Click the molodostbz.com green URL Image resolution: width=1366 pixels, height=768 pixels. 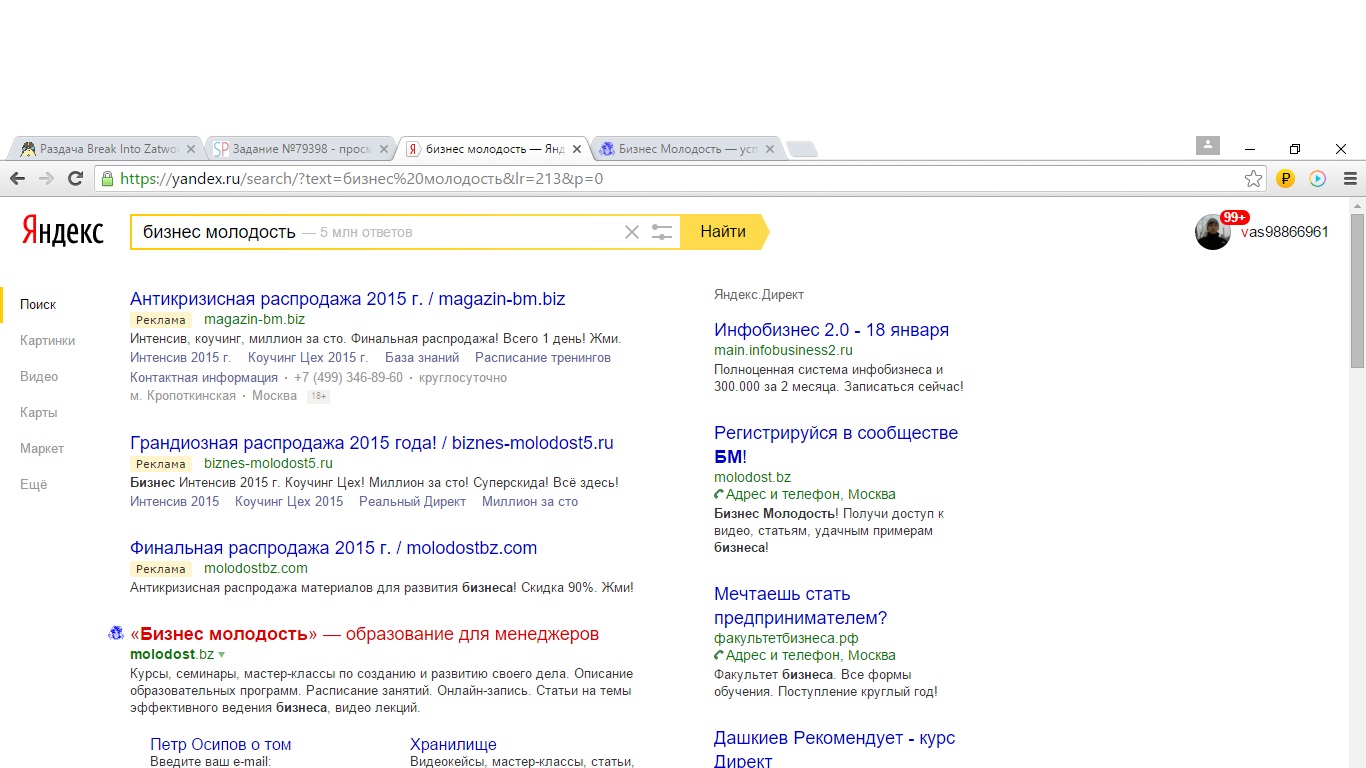point(256,569)
